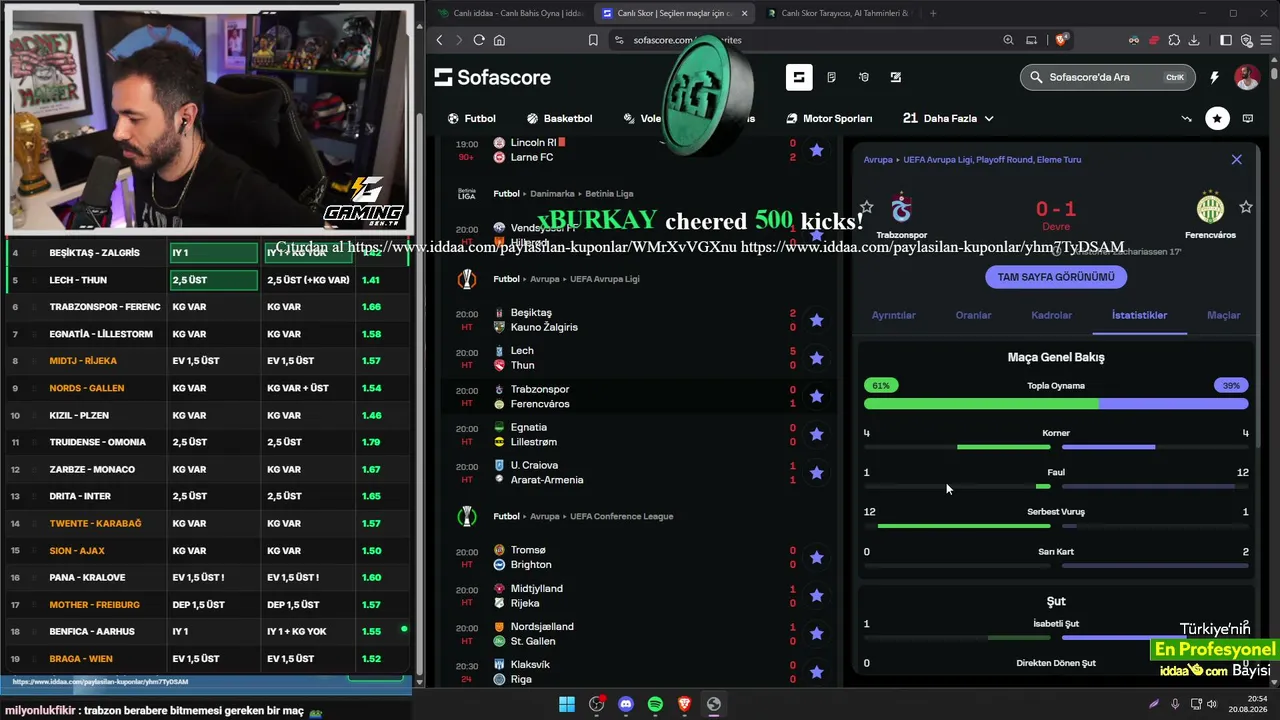Favorite the Trabzonspor team
The image size is (1280, 720).
coord(867,207)
